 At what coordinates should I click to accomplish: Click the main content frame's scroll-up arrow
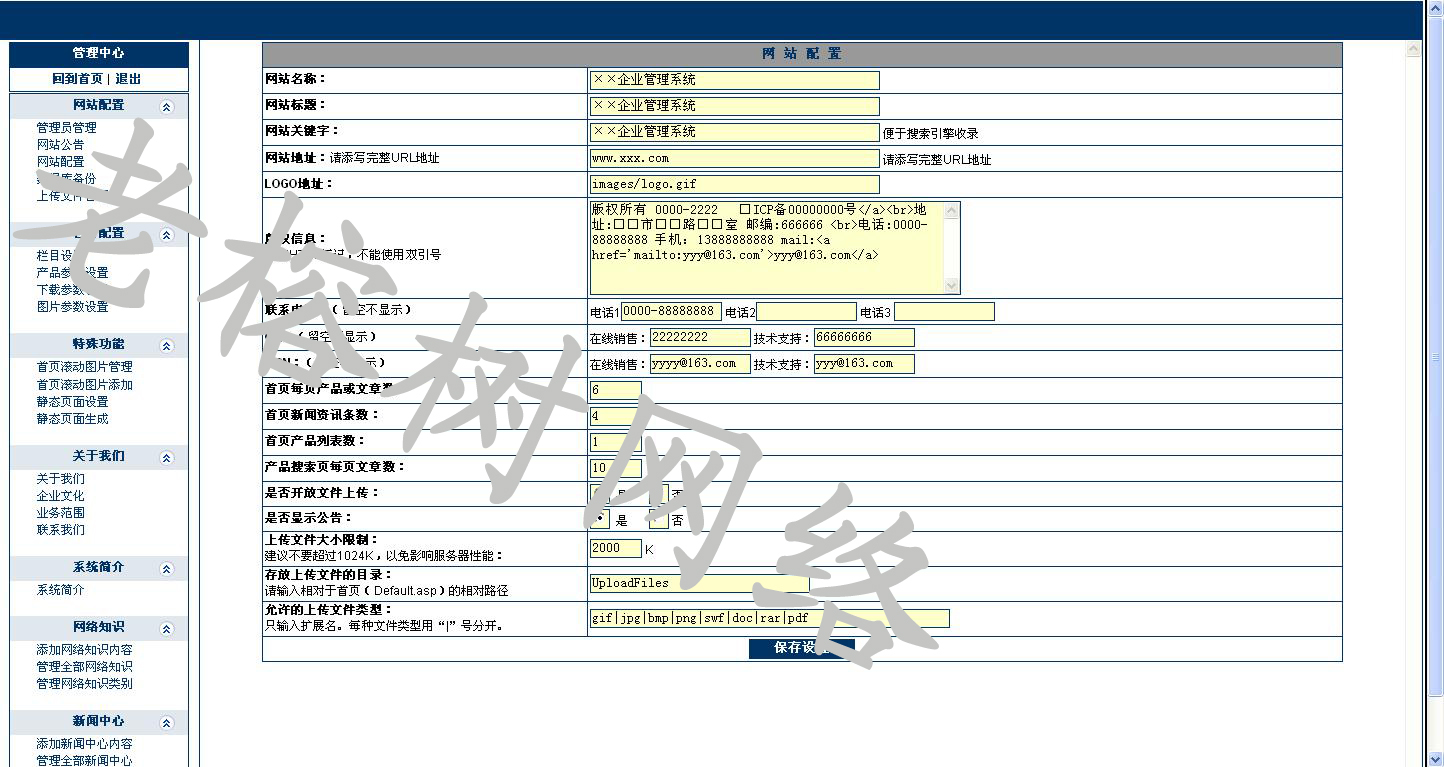click(1413, 49)
